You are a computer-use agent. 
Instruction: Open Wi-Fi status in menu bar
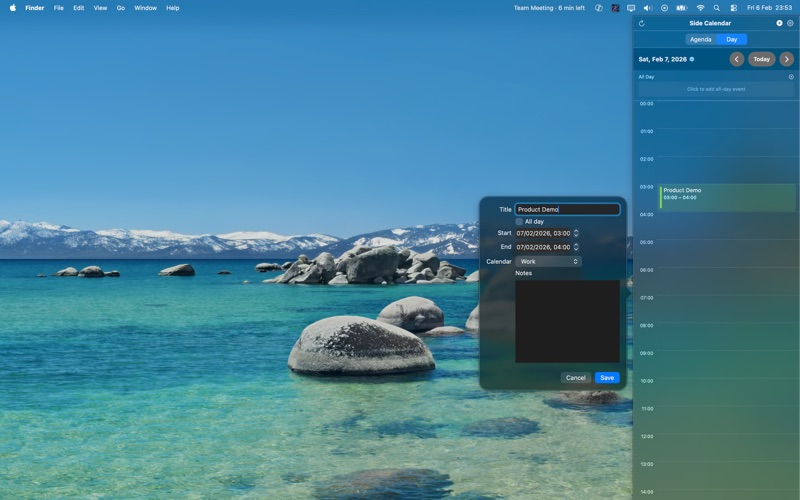pos(701,8)
